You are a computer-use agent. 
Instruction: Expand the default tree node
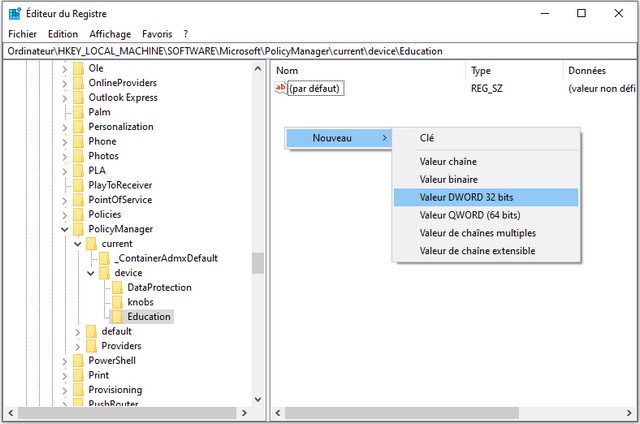pos(78,332)
